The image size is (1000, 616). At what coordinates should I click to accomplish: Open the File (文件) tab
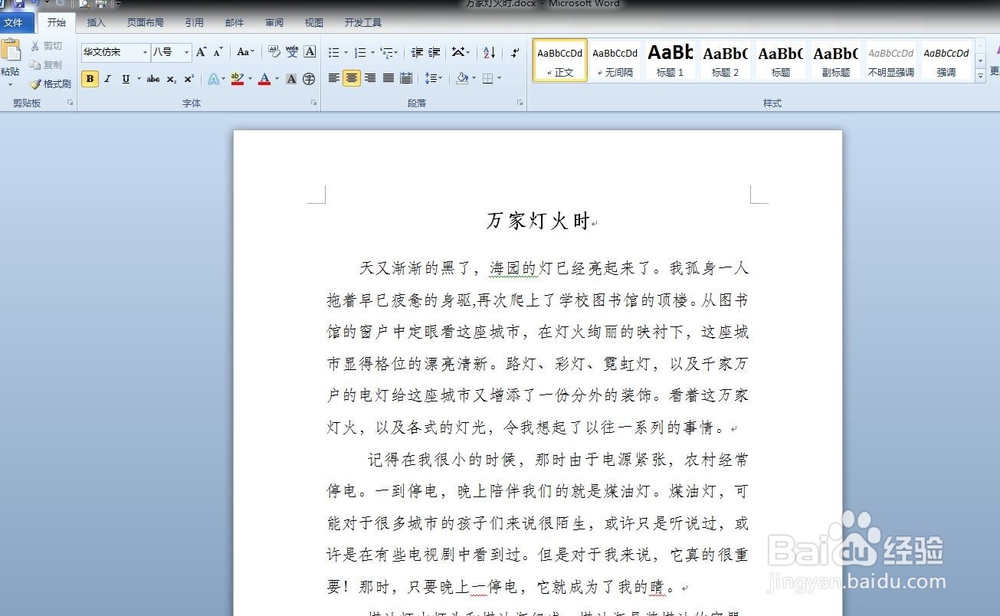pos(14,23)
